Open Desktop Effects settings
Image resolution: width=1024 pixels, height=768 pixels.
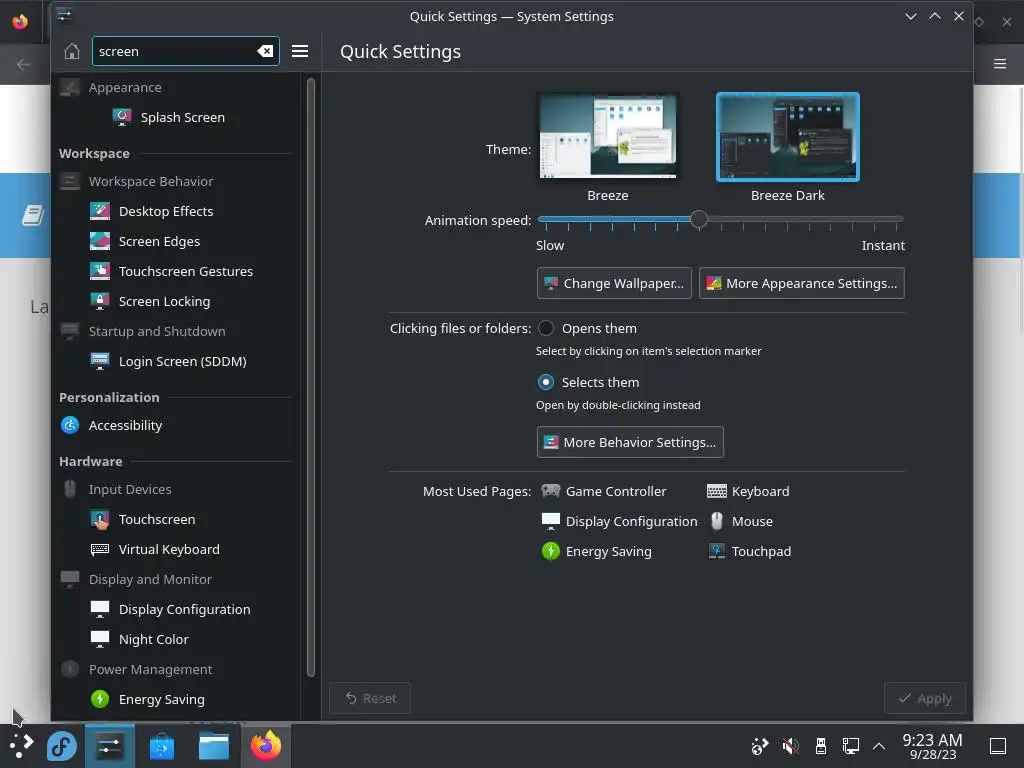click(x=174, y=212)
